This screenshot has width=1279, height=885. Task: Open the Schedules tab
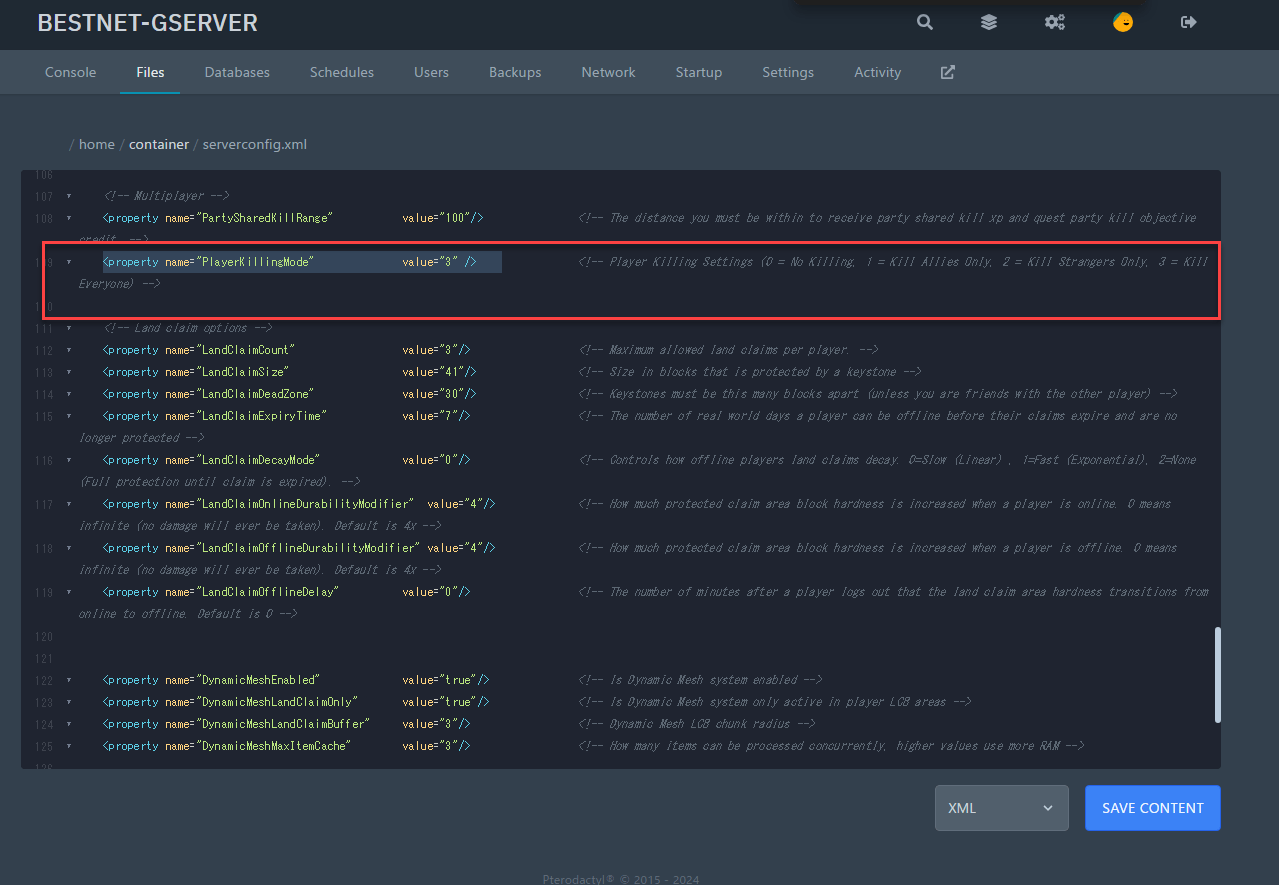[342, 72]
